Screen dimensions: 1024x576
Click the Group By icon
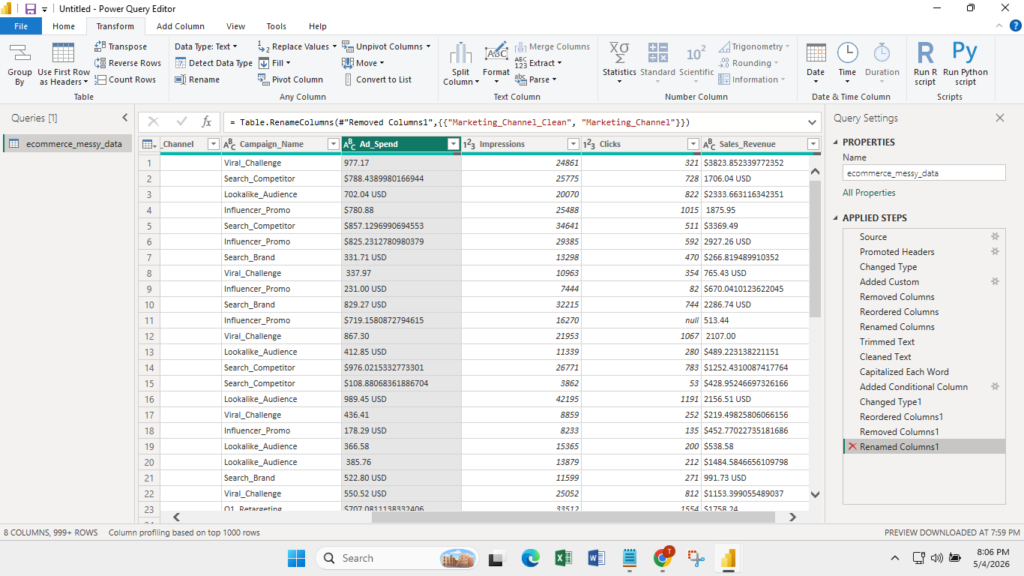[x=20, y=64]
